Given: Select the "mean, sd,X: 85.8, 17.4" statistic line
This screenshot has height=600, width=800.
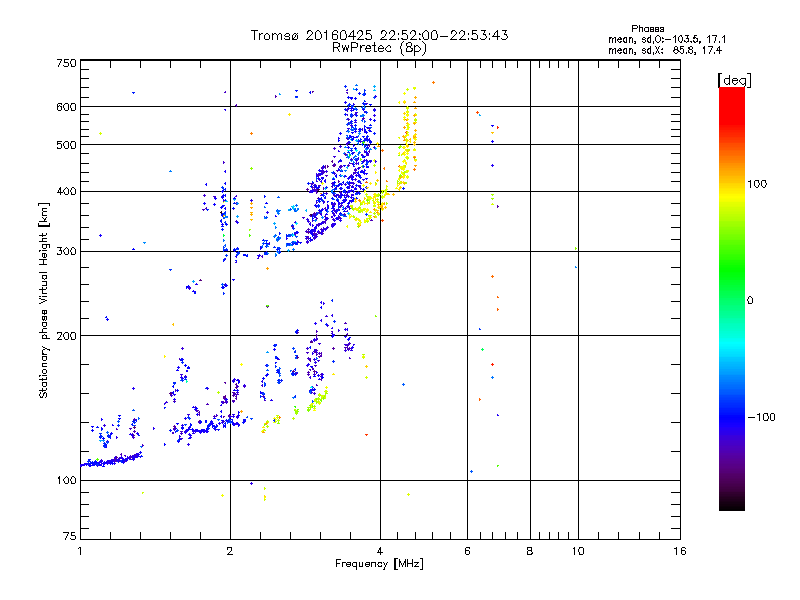Looking at the screenshot, I should 665,50.
